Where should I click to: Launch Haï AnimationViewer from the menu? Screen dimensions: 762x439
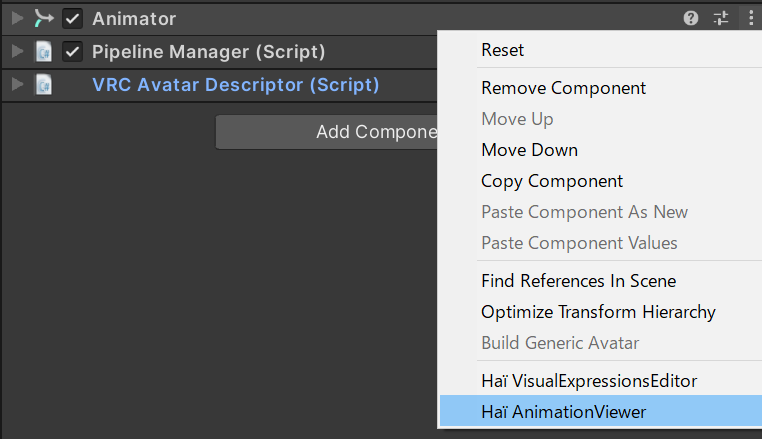[563, 412]
